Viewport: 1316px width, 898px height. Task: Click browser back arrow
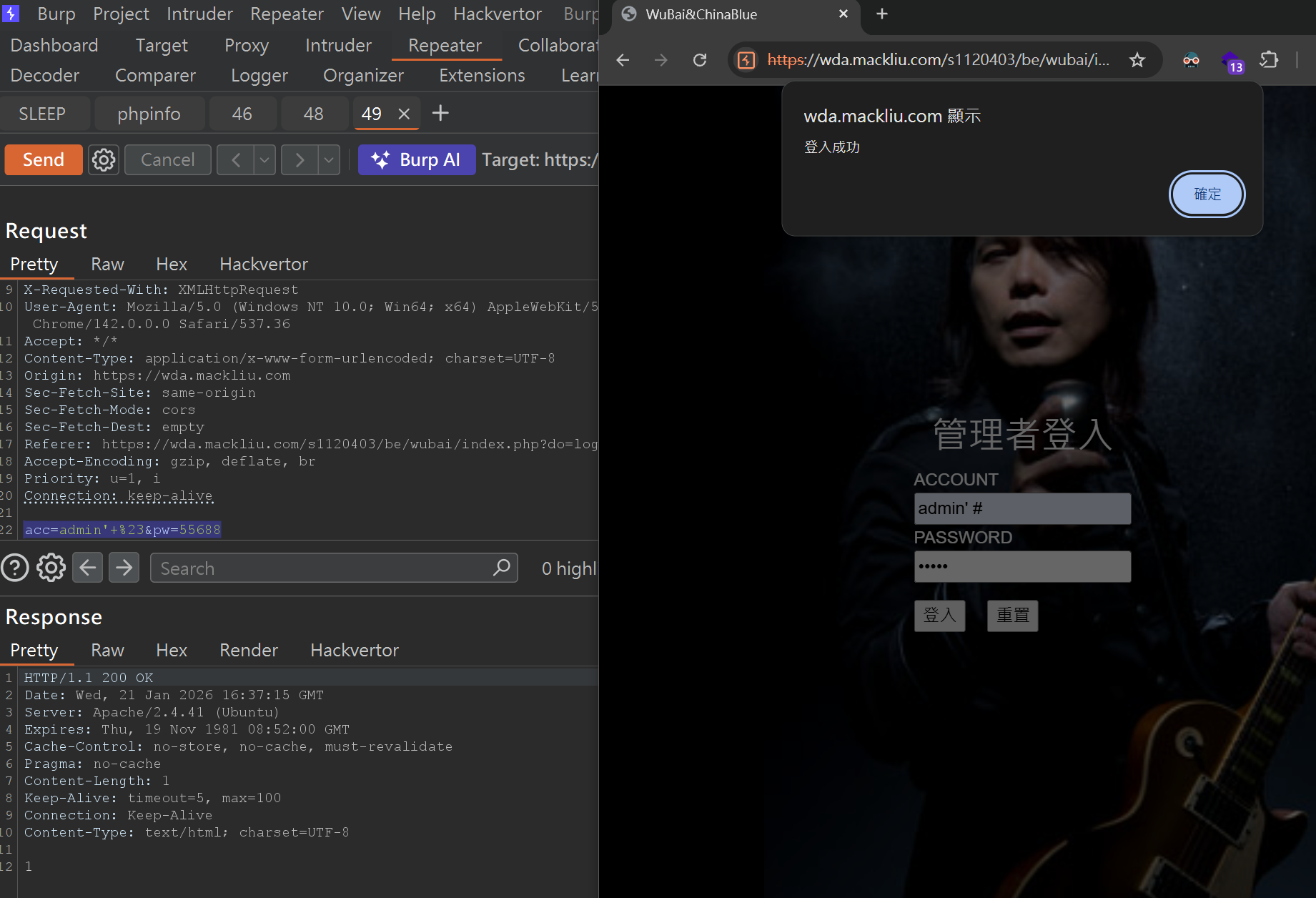pos(623,60)
